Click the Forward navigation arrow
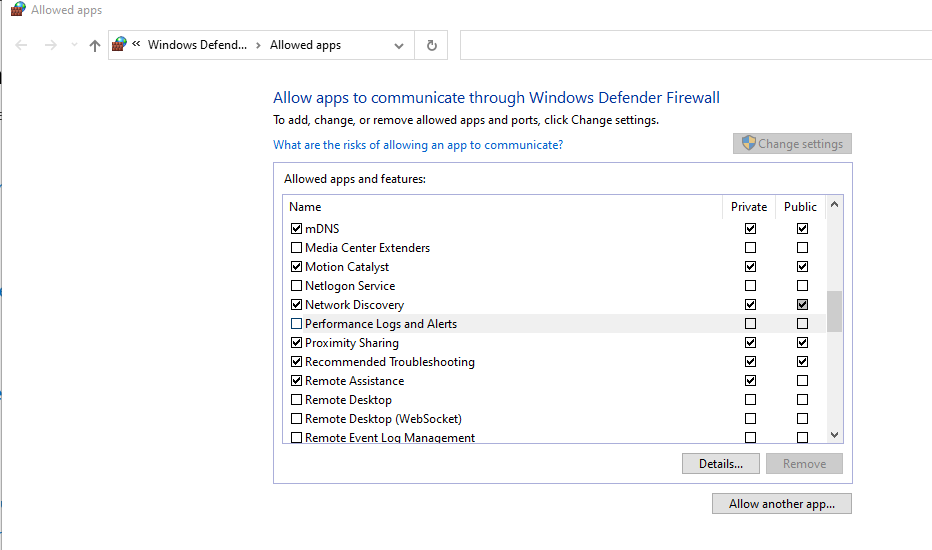The width and height of the screenshot is (932, 550). pyautogui.click(x=51, y=45)
